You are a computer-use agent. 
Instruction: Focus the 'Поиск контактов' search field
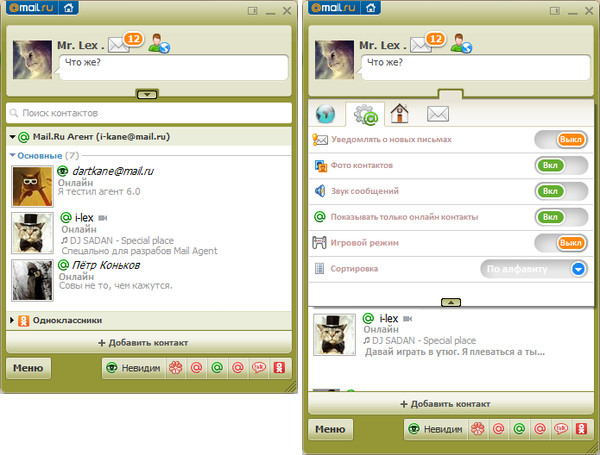(x=149, y=113)
